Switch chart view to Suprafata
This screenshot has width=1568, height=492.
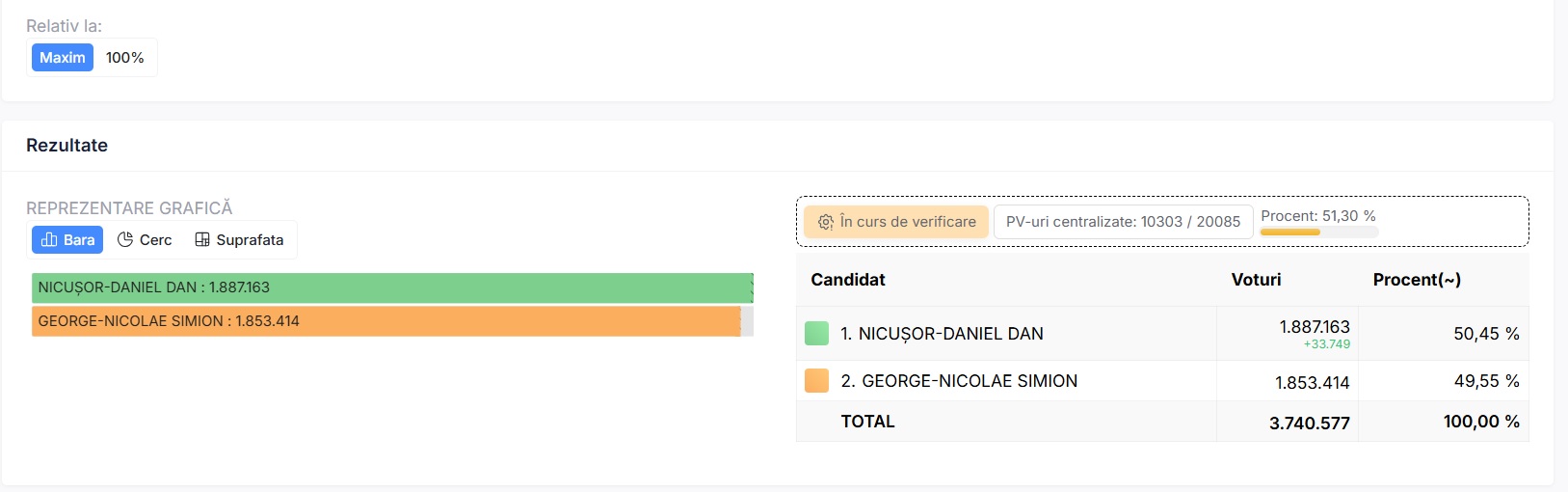point(240,240)
